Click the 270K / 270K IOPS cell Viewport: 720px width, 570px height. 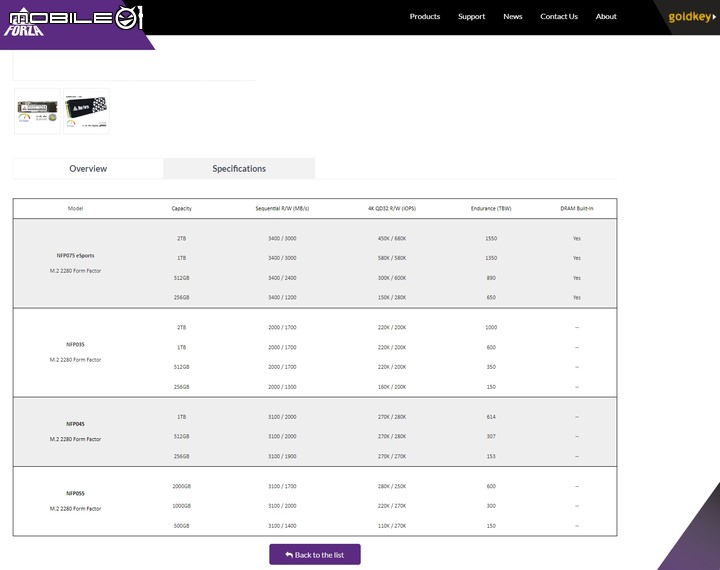pos(392,457)
